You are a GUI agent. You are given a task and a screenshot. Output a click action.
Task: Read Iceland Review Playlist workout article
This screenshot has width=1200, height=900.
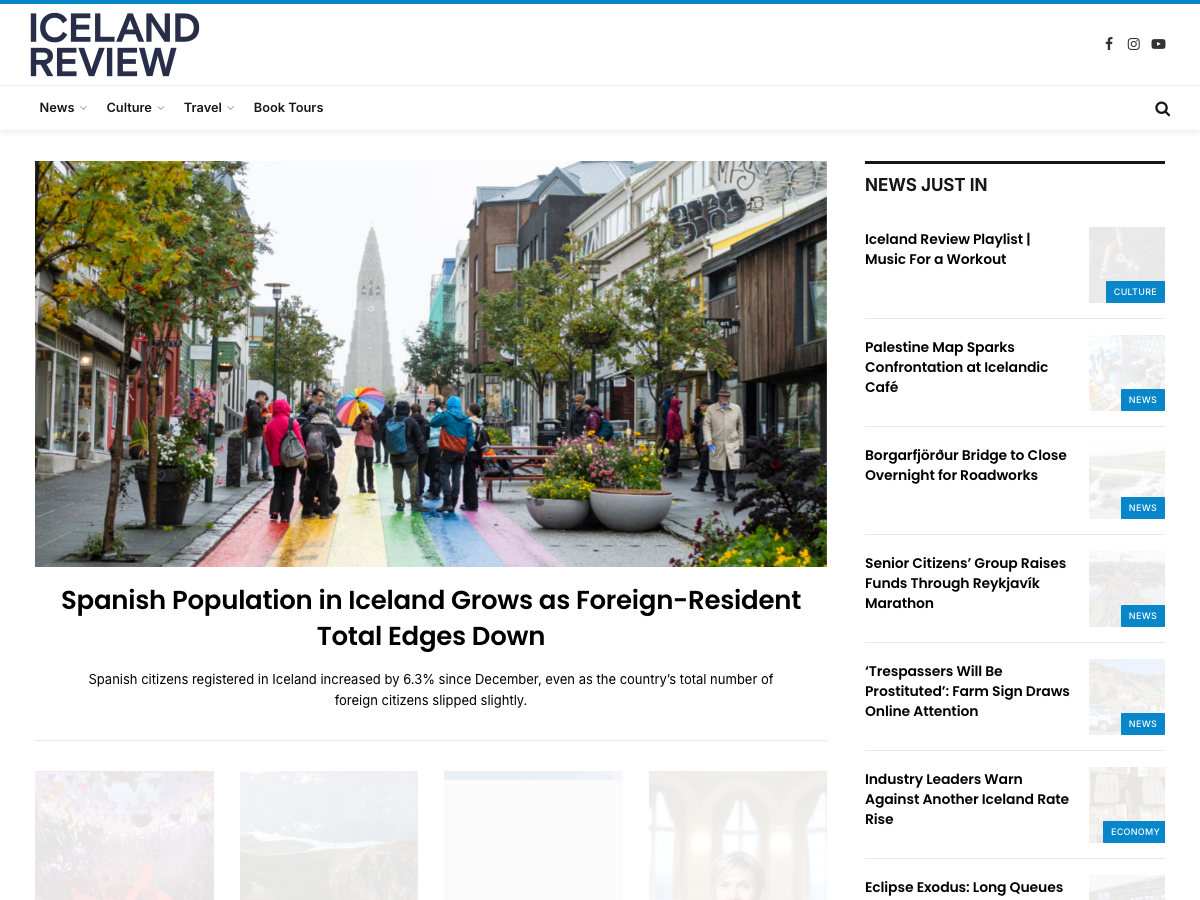pyautogui.click(x=948, y=249)
